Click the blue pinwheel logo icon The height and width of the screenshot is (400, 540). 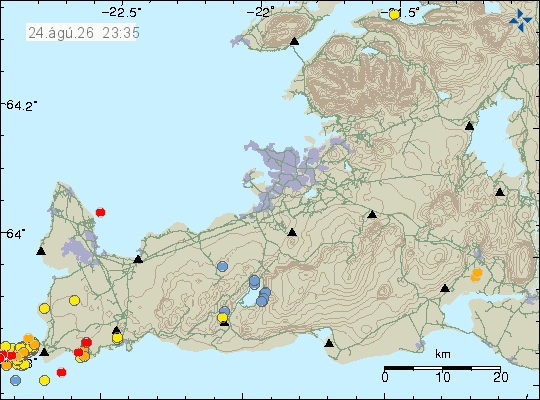pyautogui.click(x=520, y=20)
